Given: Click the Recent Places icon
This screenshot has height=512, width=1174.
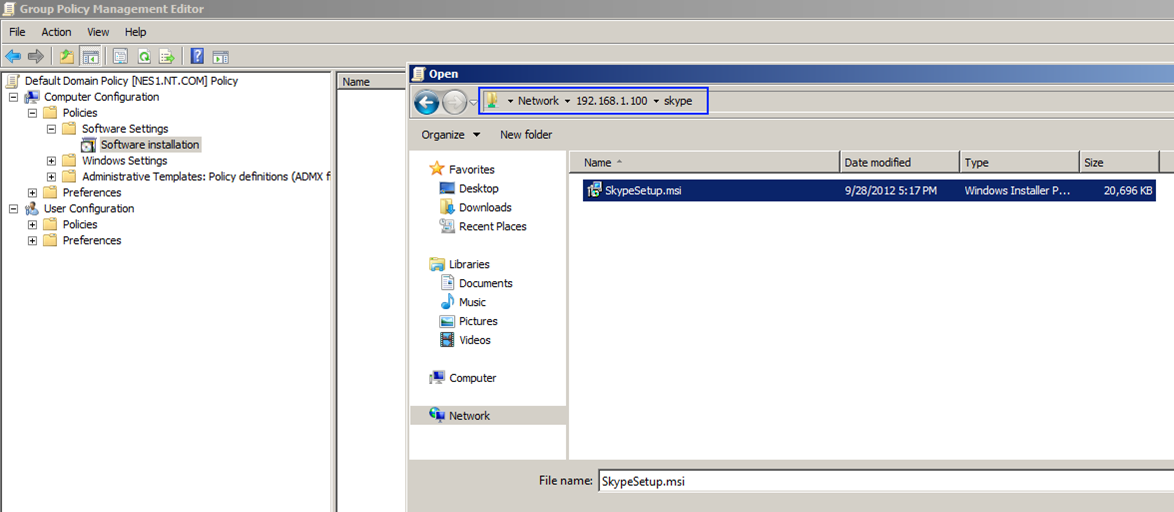Looking at the screenshot, I should [x=447, y=226].
